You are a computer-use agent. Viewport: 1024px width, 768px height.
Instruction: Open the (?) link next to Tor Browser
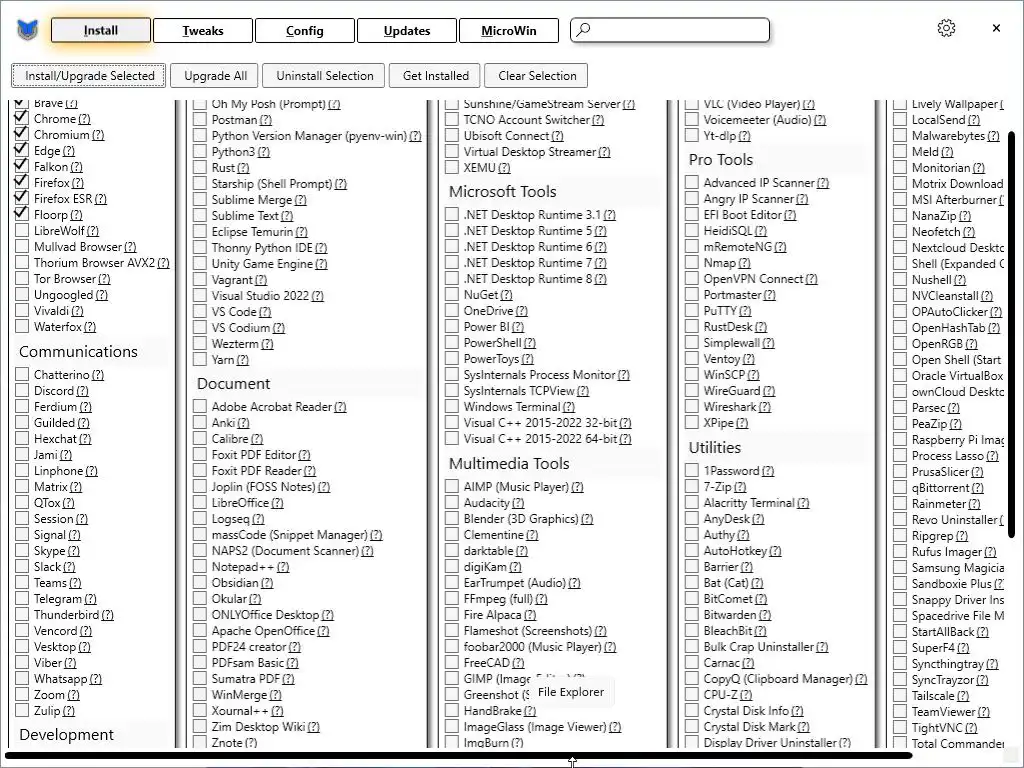coord(104,279)
